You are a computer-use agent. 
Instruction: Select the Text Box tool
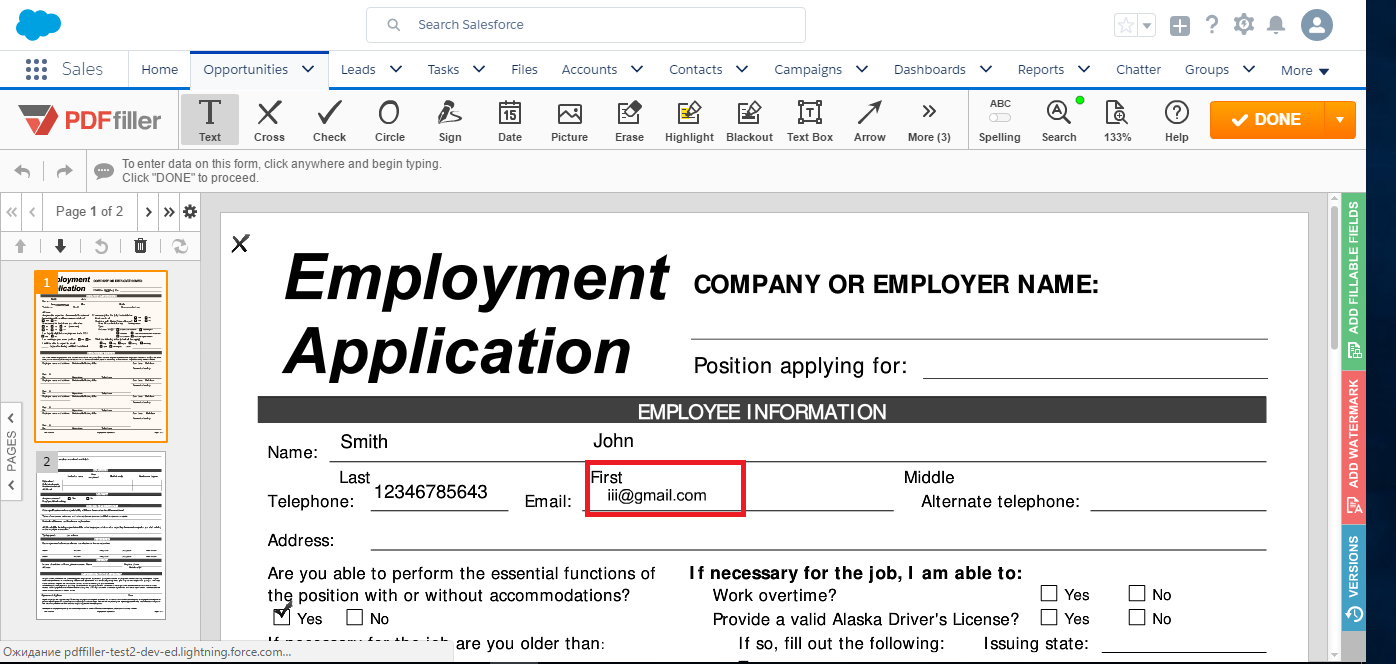click(809, 120)
